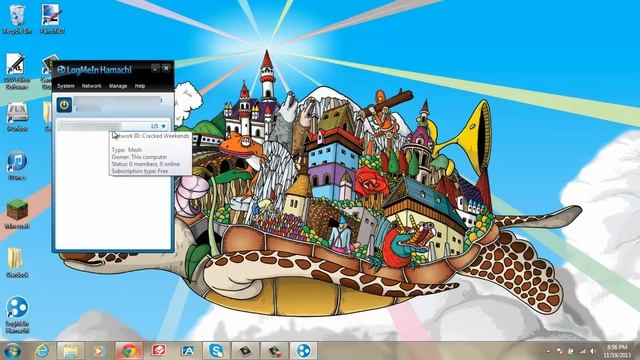Show hidden system tray icons
The image size is (640, 360).
548,351
